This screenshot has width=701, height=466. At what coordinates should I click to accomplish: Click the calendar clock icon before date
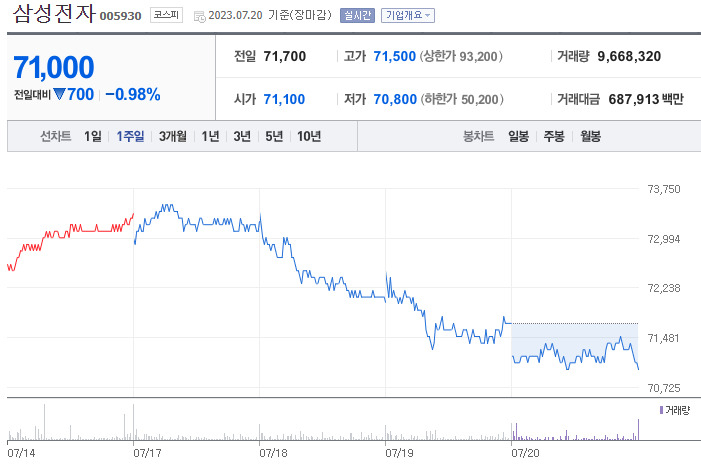point(199,17)
